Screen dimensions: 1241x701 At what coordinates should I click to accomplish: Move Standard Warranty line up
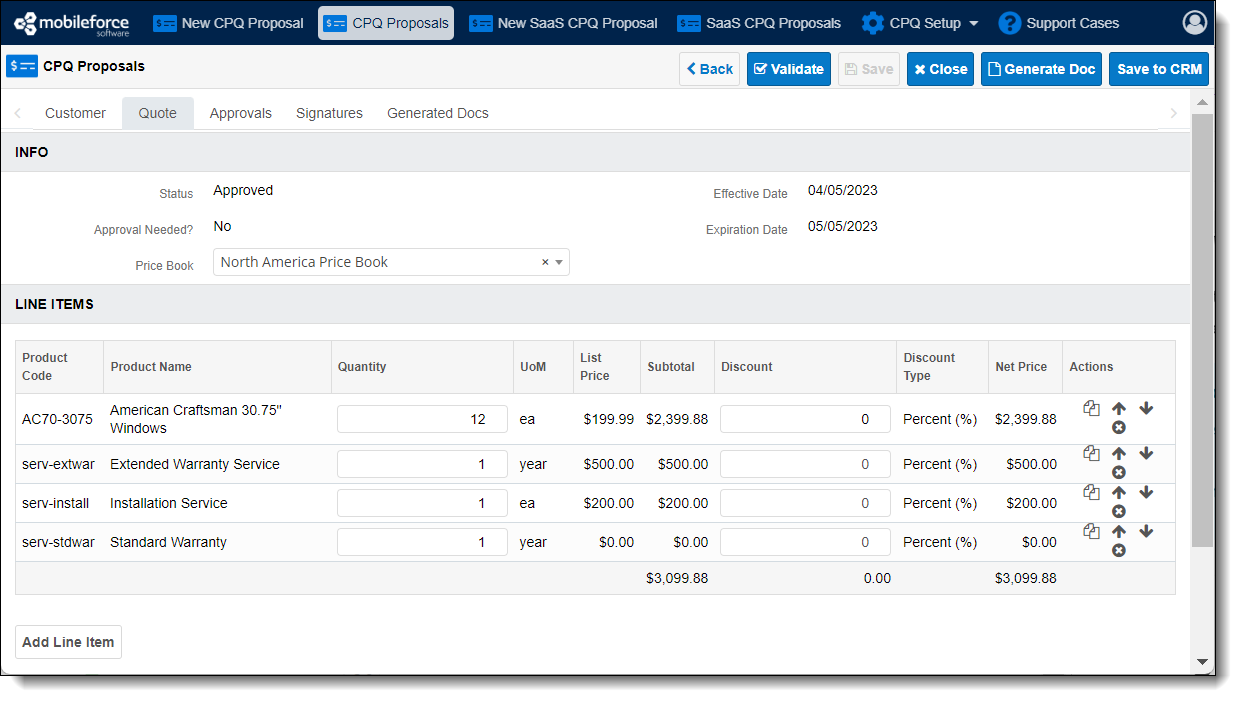coord(1119,532)
